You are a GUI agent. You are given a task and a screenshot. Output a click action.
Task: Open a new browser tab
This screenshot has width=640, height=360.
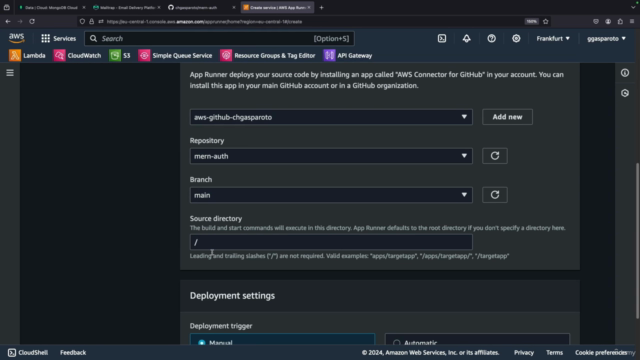(x=321, y=7)
